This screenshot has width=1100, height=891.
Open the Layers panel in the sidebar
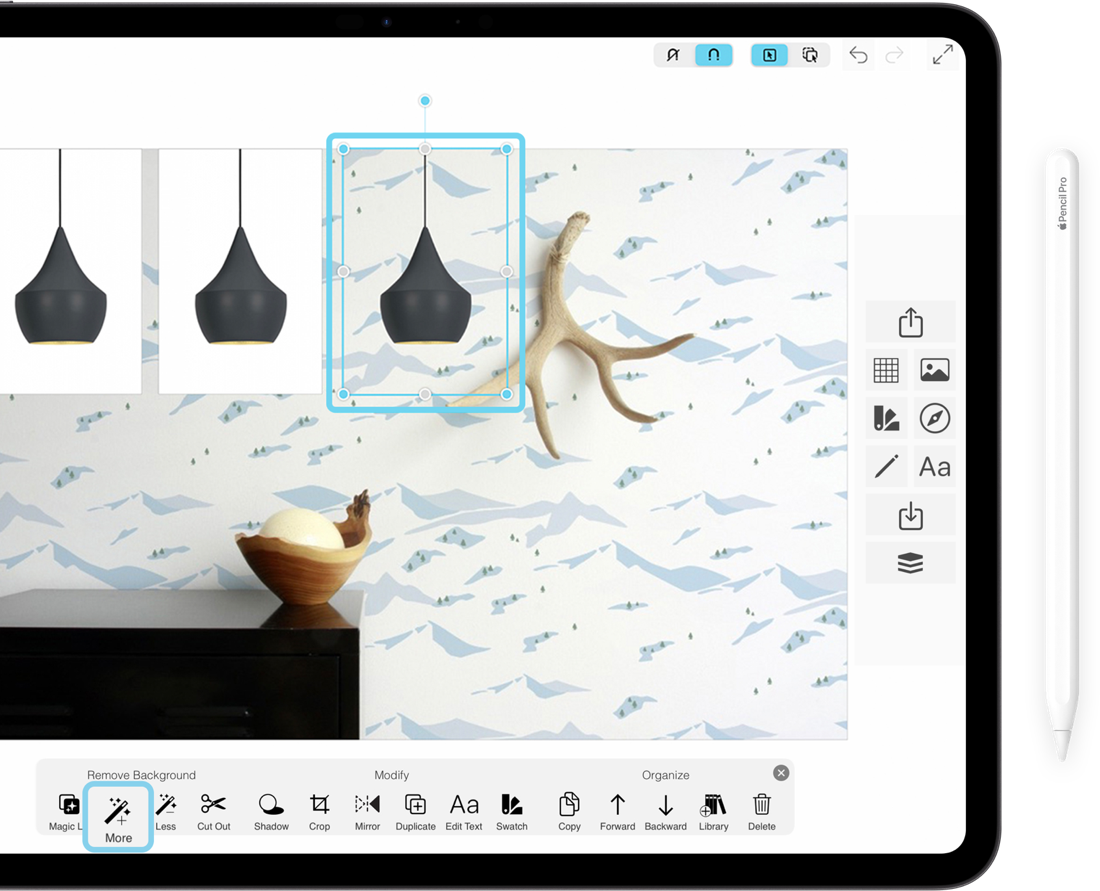click(910, 562)
